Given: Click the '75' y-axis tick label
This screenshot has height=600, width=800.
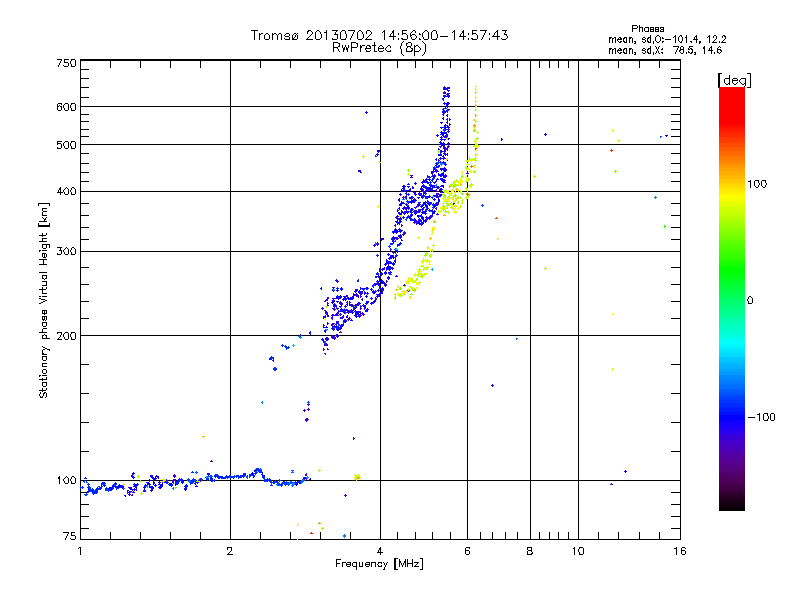Looking at the screenshot, I should pos(70,536).
